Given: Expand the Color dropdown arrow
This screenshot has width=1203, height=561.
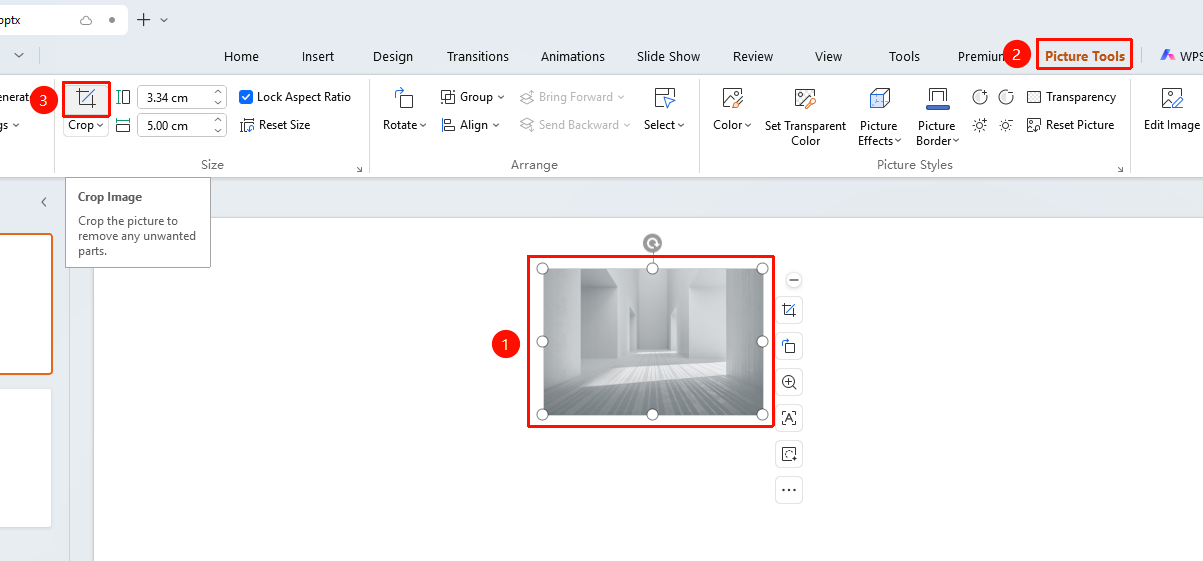Looking at the screenshot, I should tap(748, 125).
